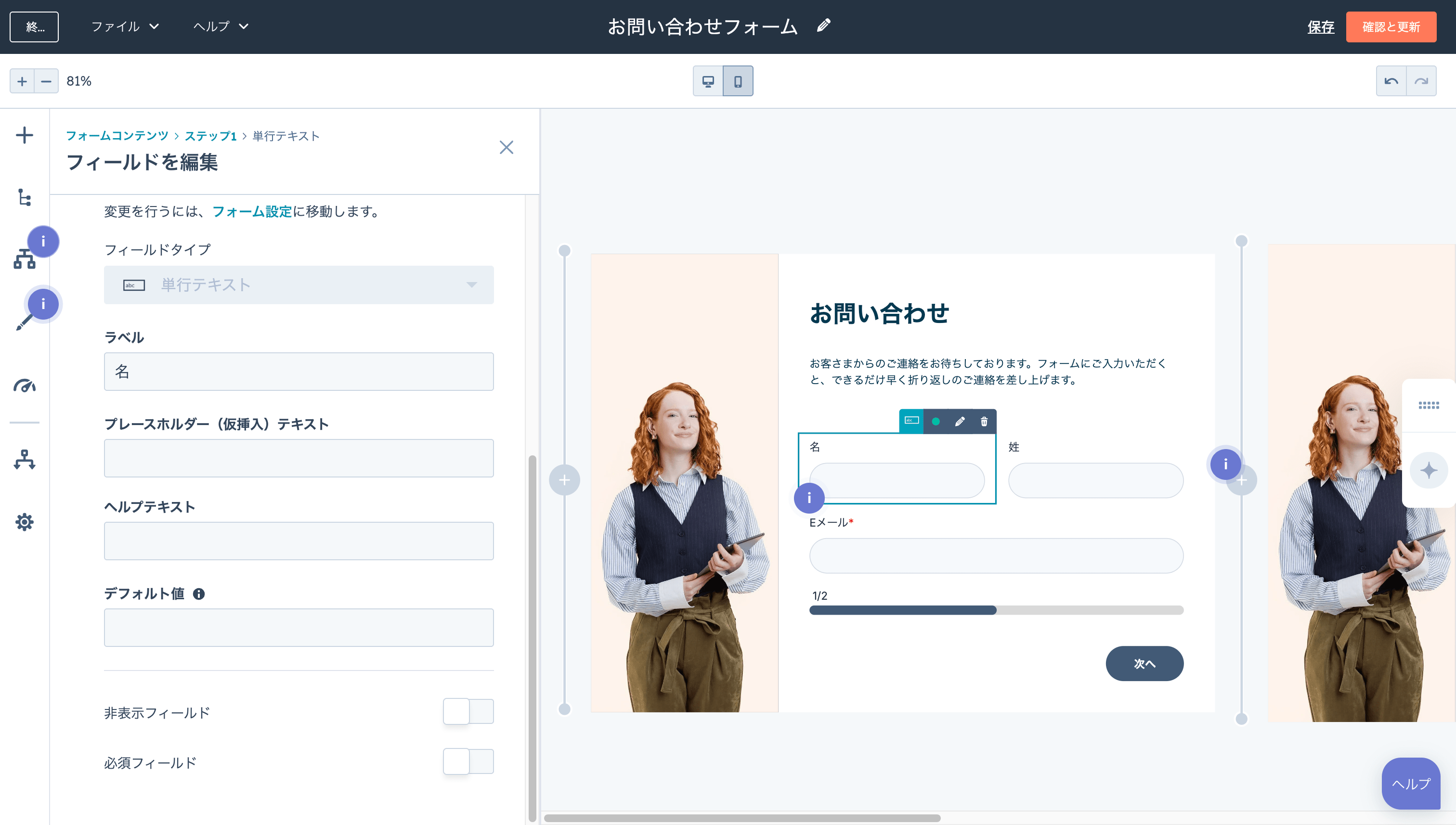Open the performance gauge sidebar icon
1456x825 pixels.
25,385
